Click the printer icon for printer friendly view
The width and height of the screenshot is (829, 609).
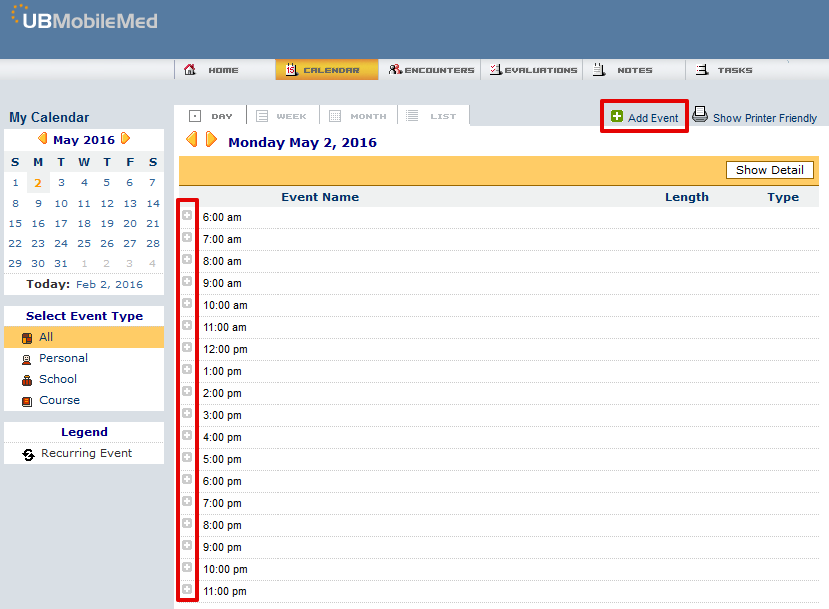[700, 115]
